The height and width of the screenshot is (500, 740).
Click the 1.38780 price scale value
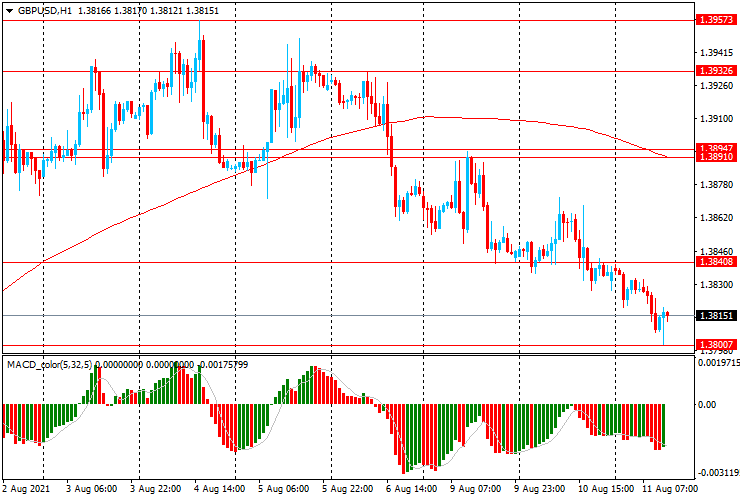pos(716,185)
